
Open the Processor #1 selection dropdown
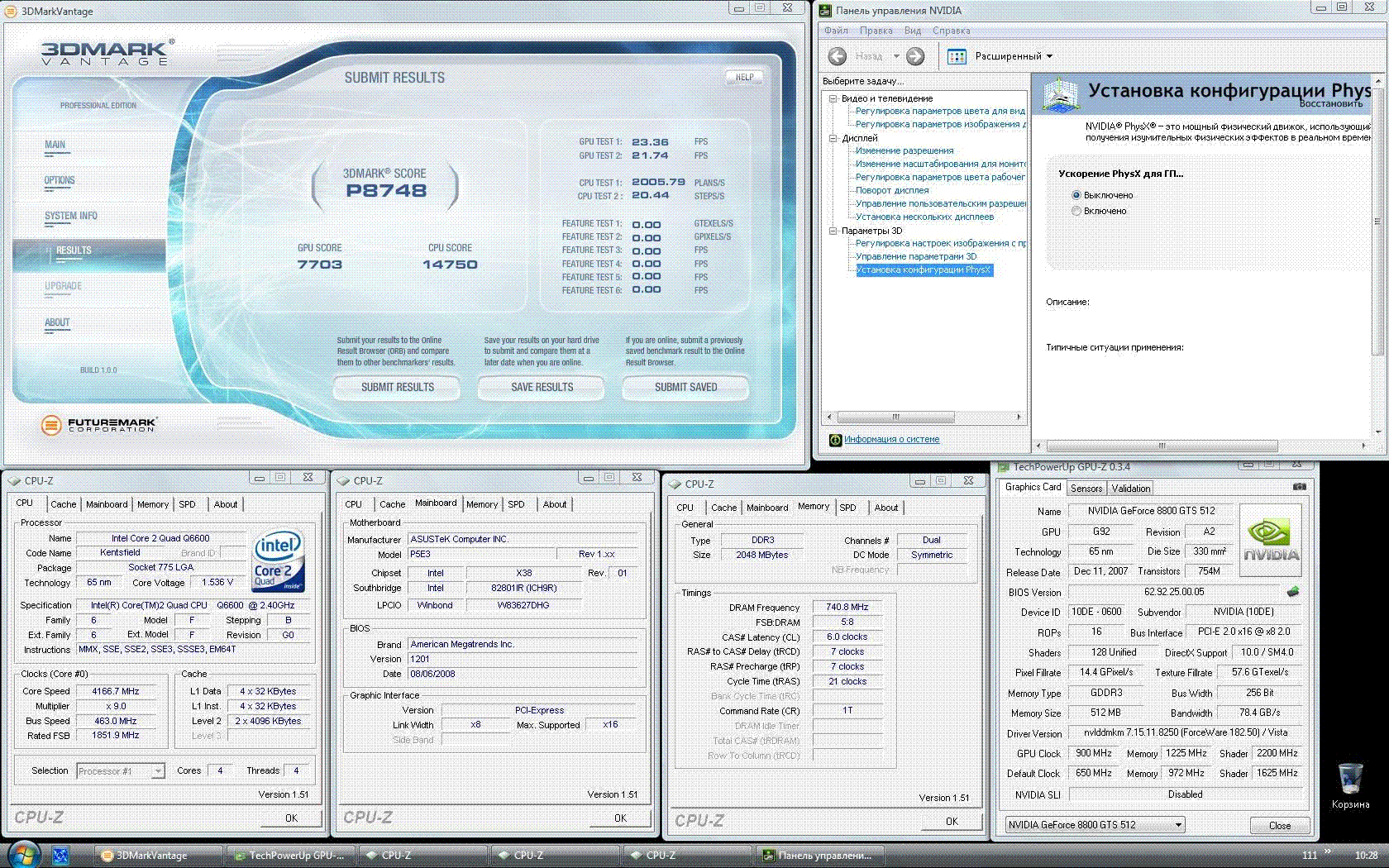[x=121, y=770]
